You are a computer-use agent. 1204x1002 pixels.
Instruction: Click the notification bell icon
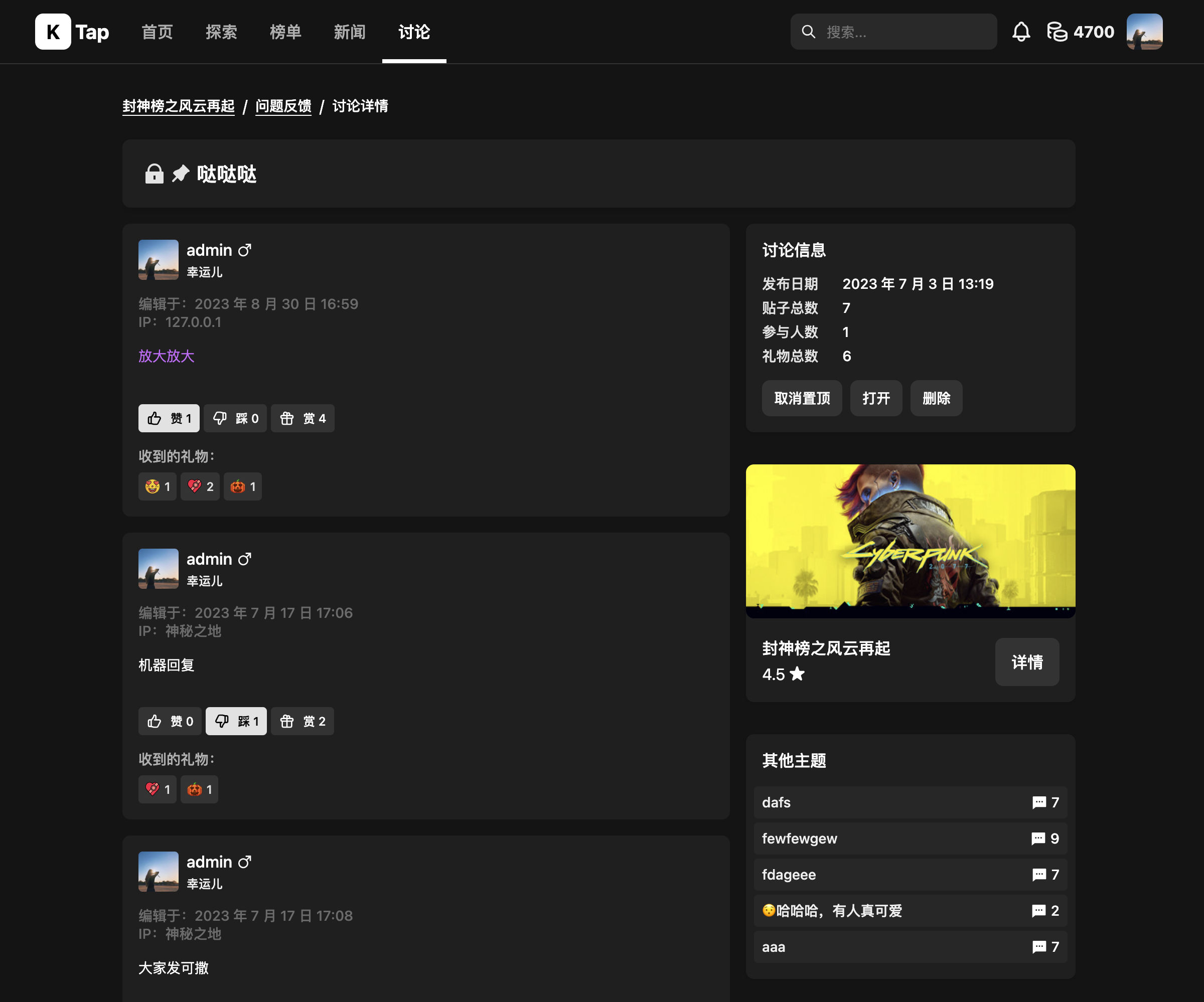(x=1020, y=32)
